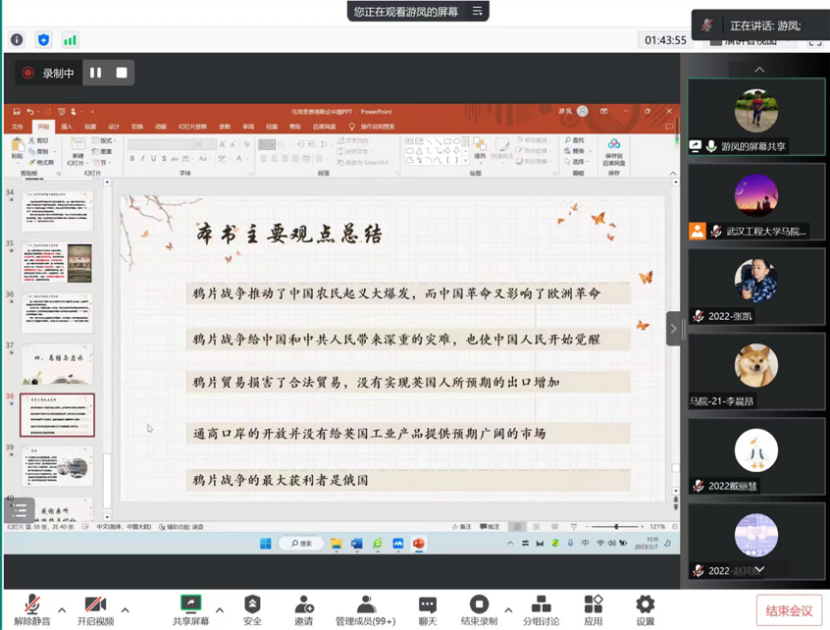Click the red 结束会议 button
This screenshot has height=630, width=830.
point(788,610)
